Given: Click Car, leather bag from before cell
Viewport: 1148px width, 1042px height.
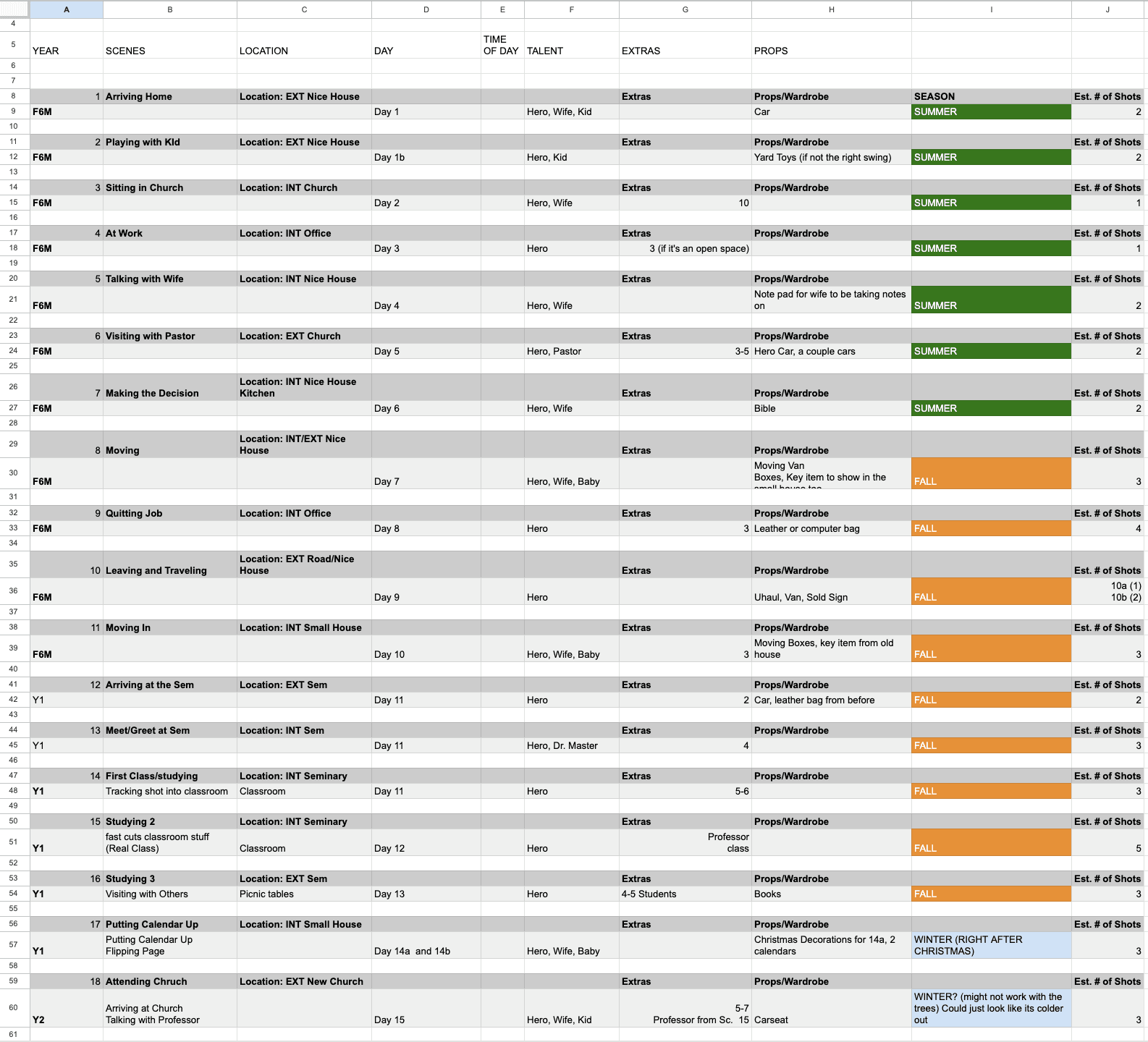Looking at the screenshot, I should tap(831, 700).
